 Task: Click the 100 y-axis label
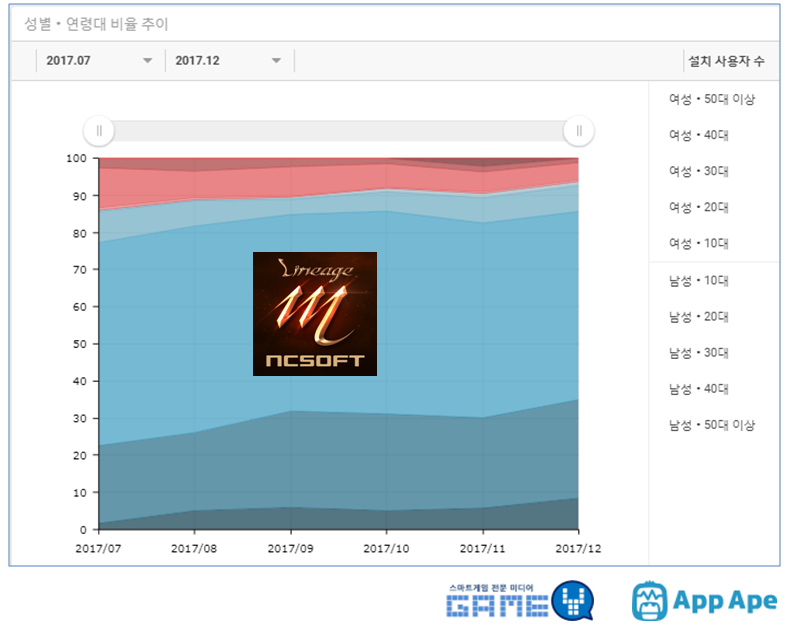pos(76,159)
